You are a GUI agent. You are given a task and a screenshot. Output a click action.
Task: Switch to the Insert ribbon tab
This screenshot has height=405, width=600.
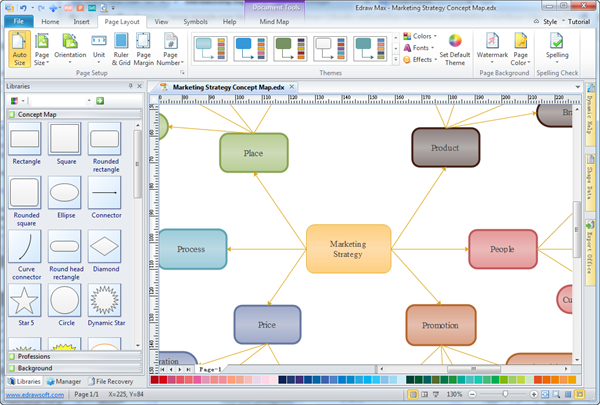(x=82, y=20)
